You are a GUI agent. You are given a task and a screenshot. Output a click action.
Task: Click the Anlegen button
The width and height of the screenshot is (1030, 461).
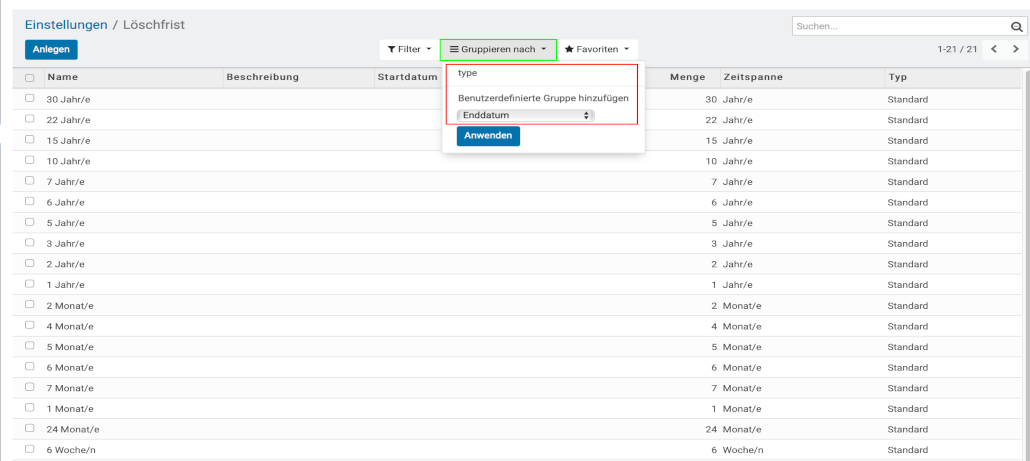click(x=51, y=49)
